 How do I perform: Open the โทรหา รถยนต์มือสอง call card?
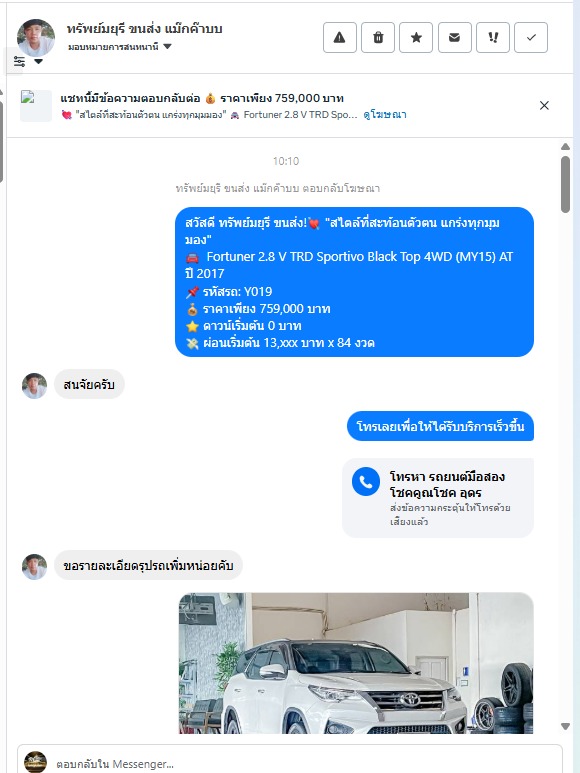[438, 498]
